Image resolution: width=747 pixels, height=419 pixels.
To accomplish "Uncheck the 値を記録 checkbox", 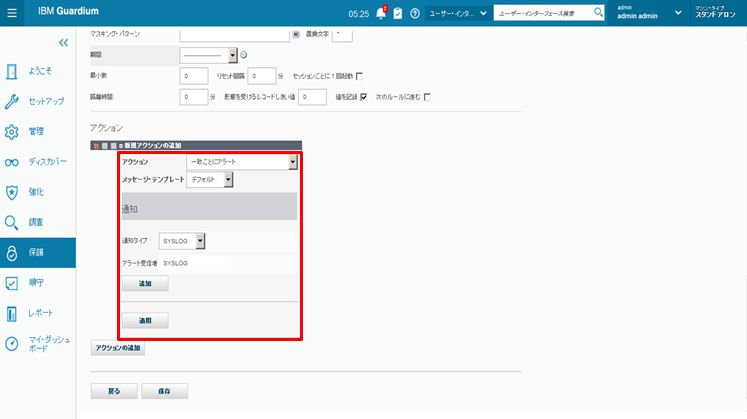I will [x=364, y=97].
